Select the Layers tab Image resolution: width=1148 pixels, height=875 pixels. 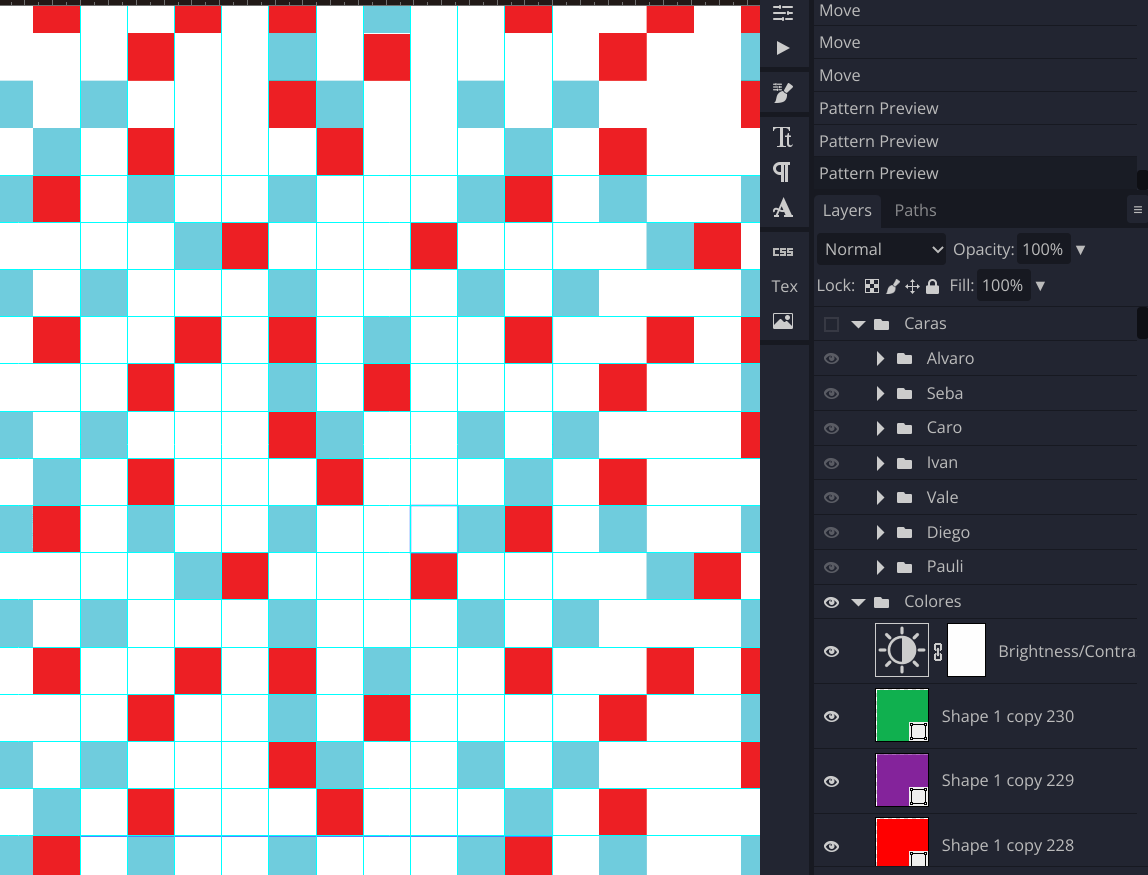(847, 210)
